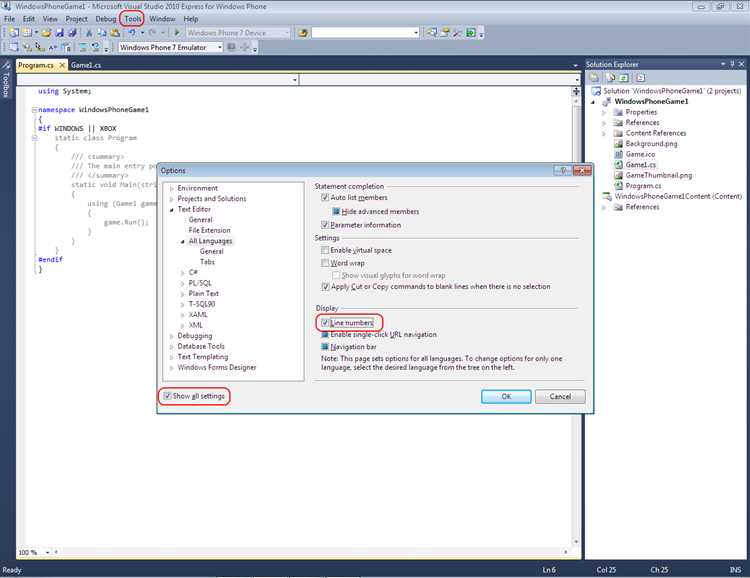Toggle Enable single-click URL navigation checkbox
Screen dimensions: 750x578
coord(325,334)
